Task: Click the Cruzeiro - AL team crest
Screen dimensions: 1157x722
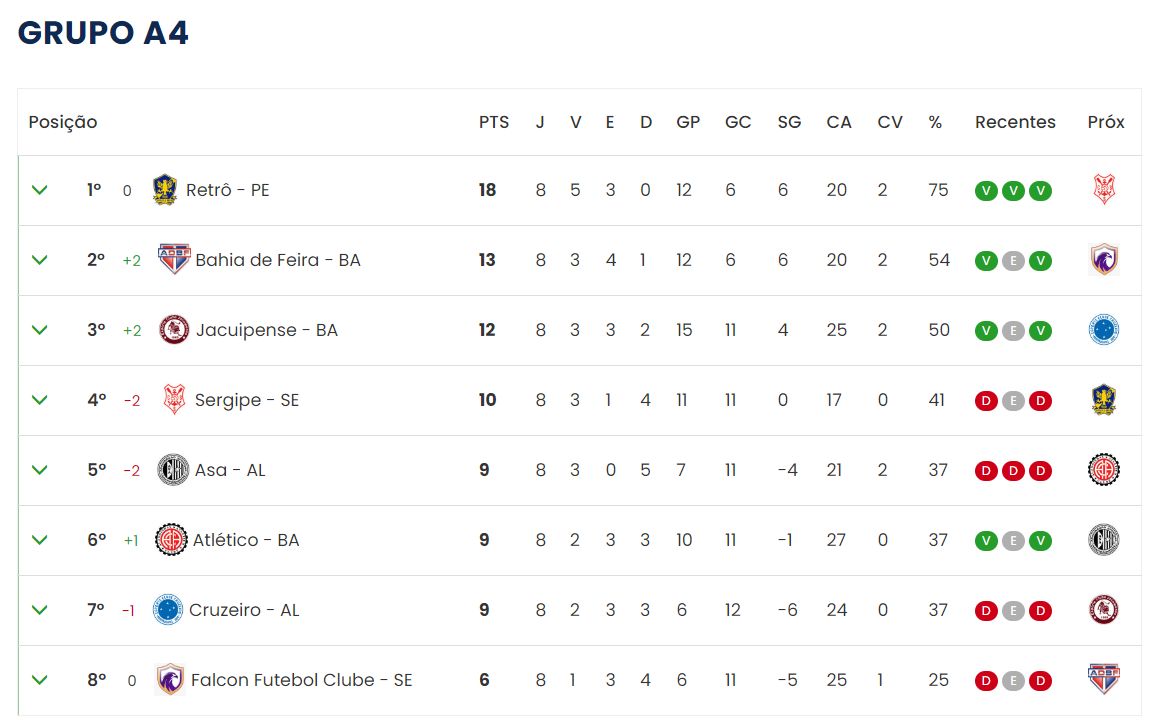Action: tap(167, 610)
